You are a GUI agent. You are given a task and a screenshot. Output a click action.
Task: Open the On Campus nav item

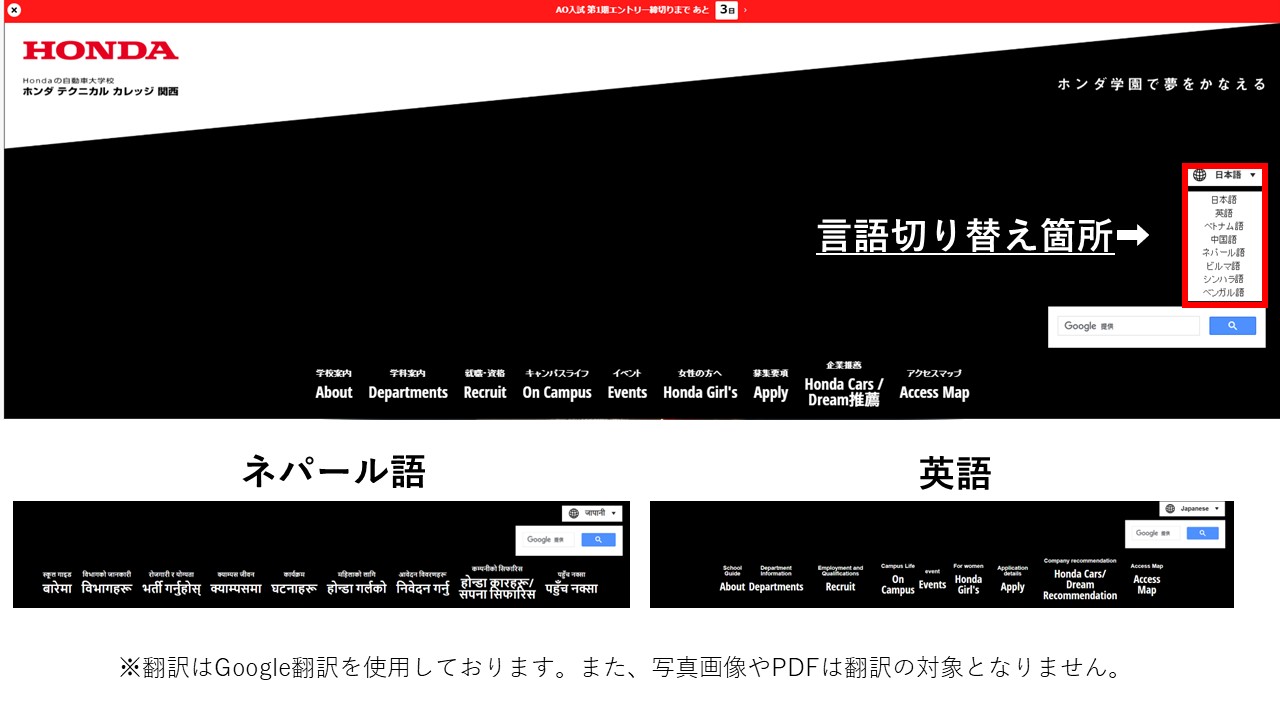click(557, 392)
